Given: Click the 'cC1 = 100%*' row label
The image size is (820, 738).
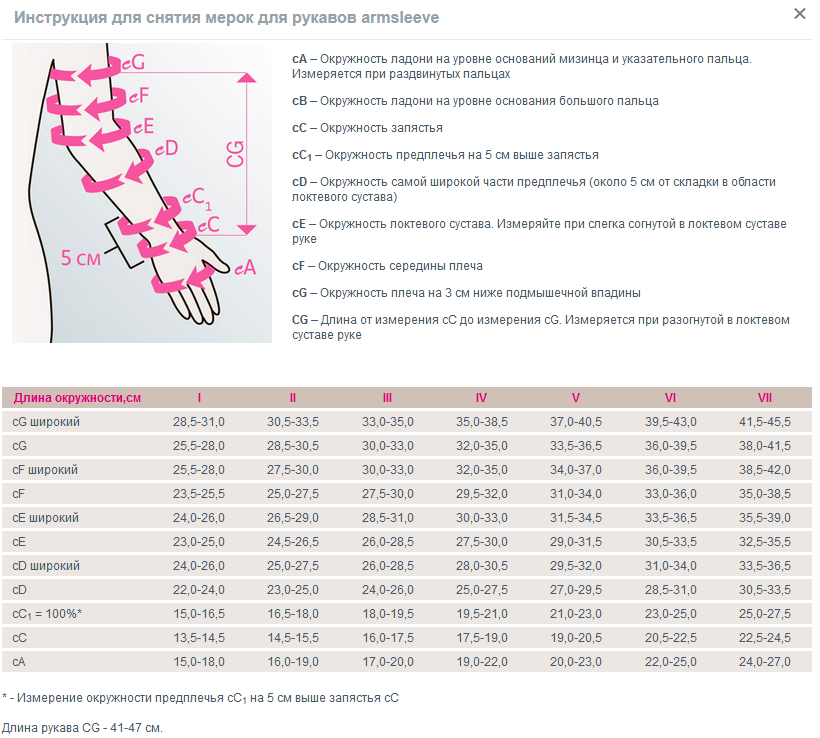Looking at the screenshot, I should (x=47, y=613).
